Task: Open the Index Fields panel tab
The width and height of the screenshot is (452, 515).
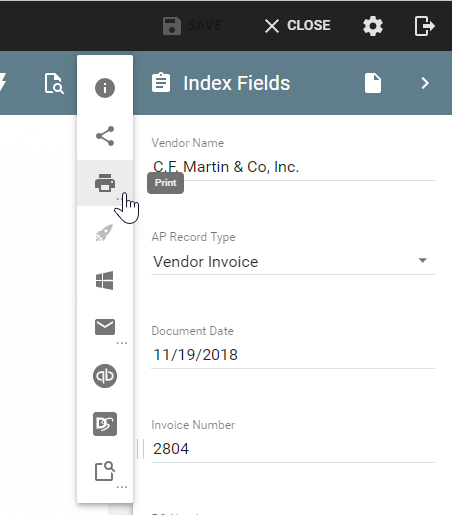Action: tap(221, 83)
